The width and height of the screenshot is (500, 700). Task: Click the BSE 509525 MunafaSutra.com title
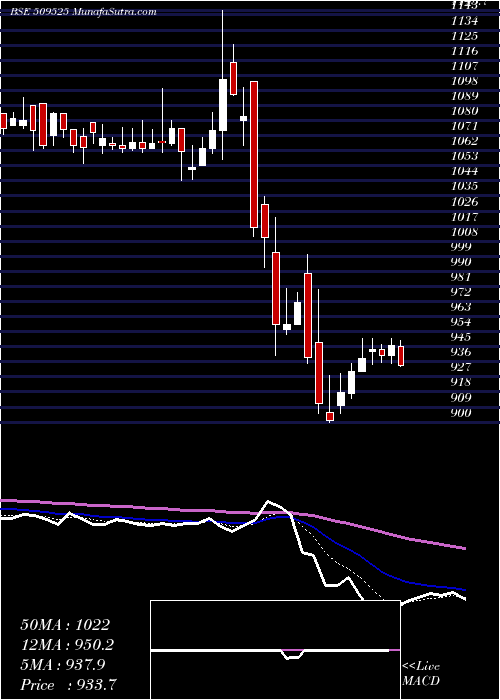[83, 12]
